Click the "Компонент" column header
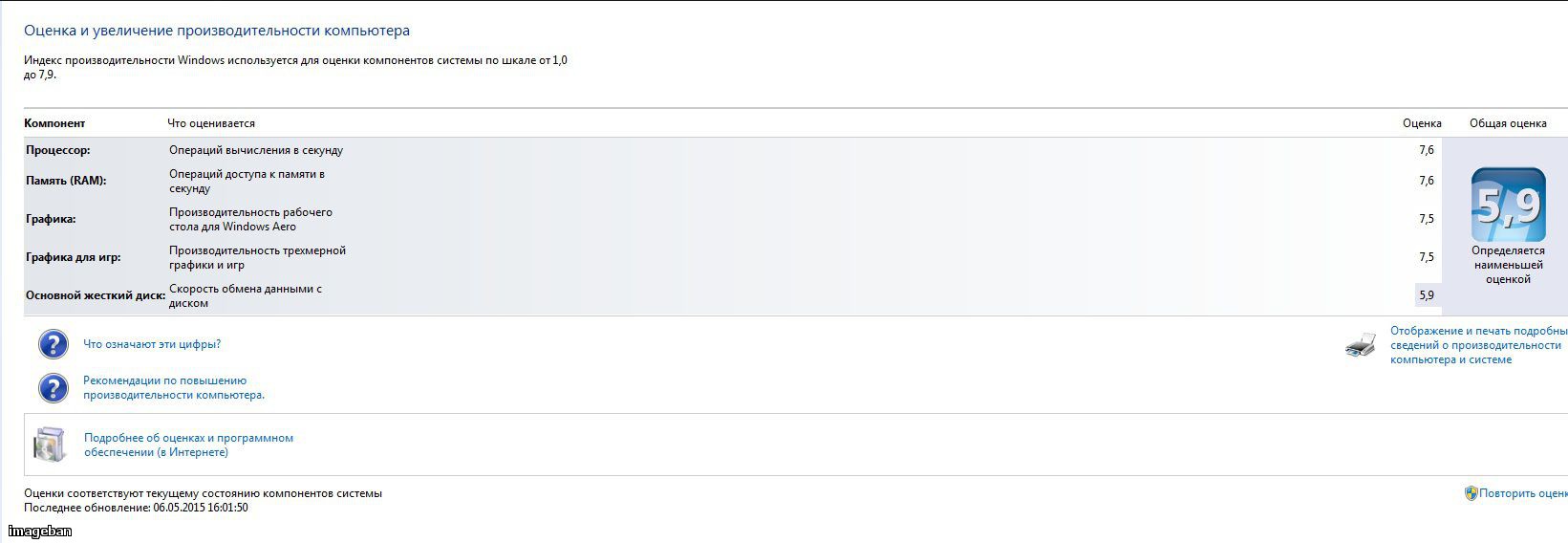1568x543 pixels. click(x=54, y=123)
